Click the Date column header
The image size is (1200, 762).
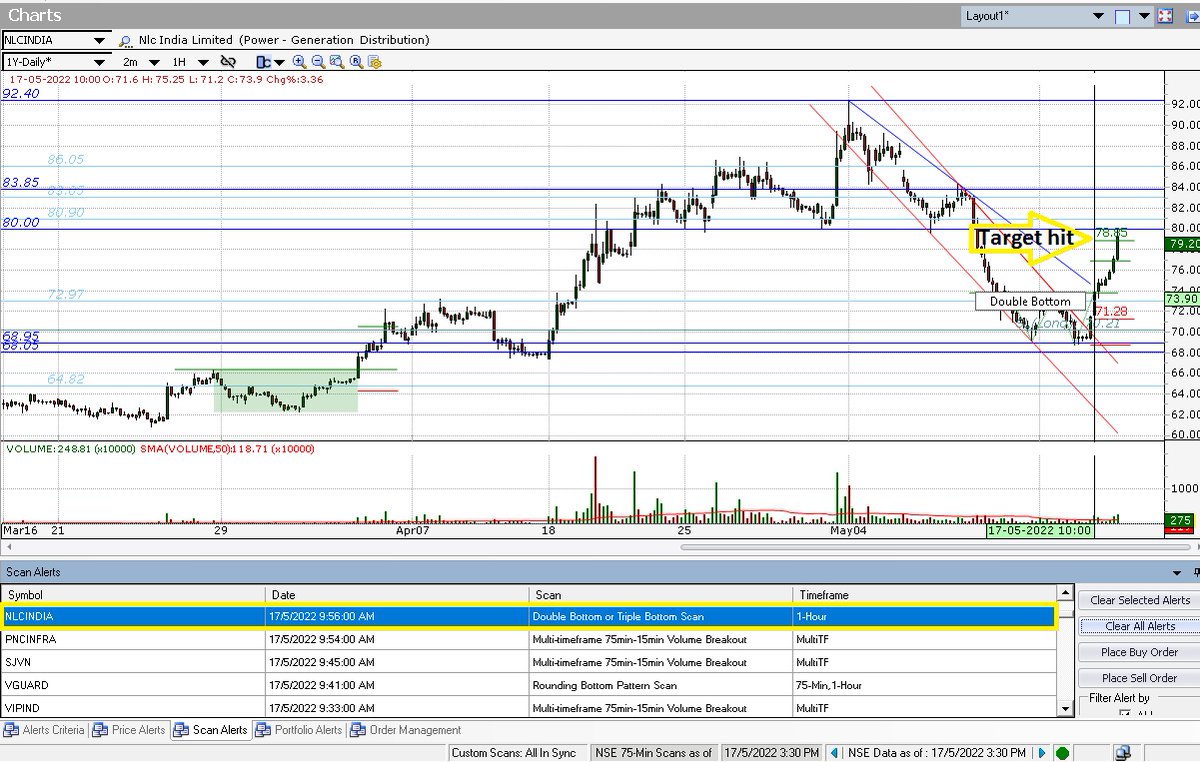coord(397,595)
